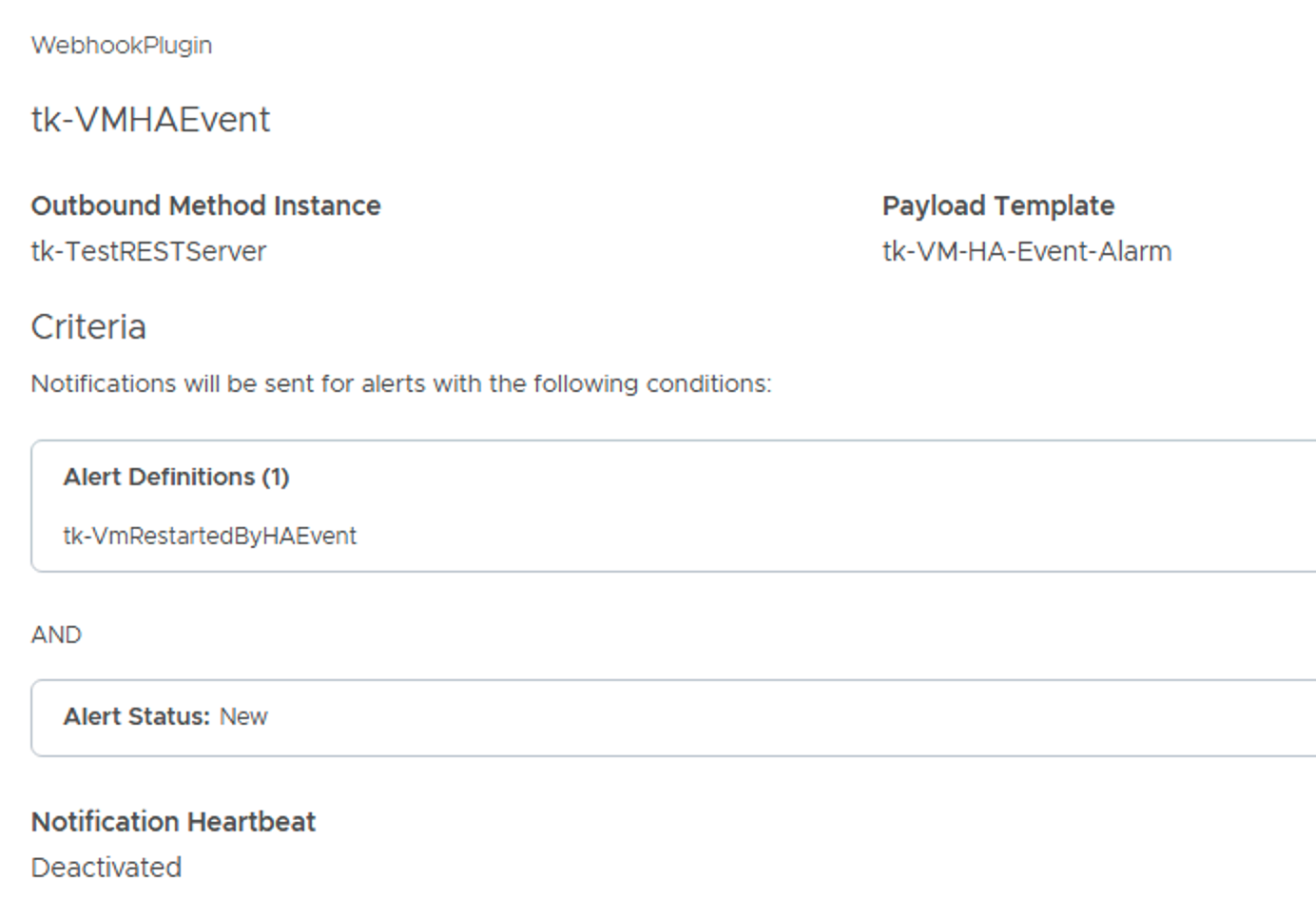Open the tk-VM-HA-Event-Alarm payload template
The image size is (1316, 919).
(1026, 252)
